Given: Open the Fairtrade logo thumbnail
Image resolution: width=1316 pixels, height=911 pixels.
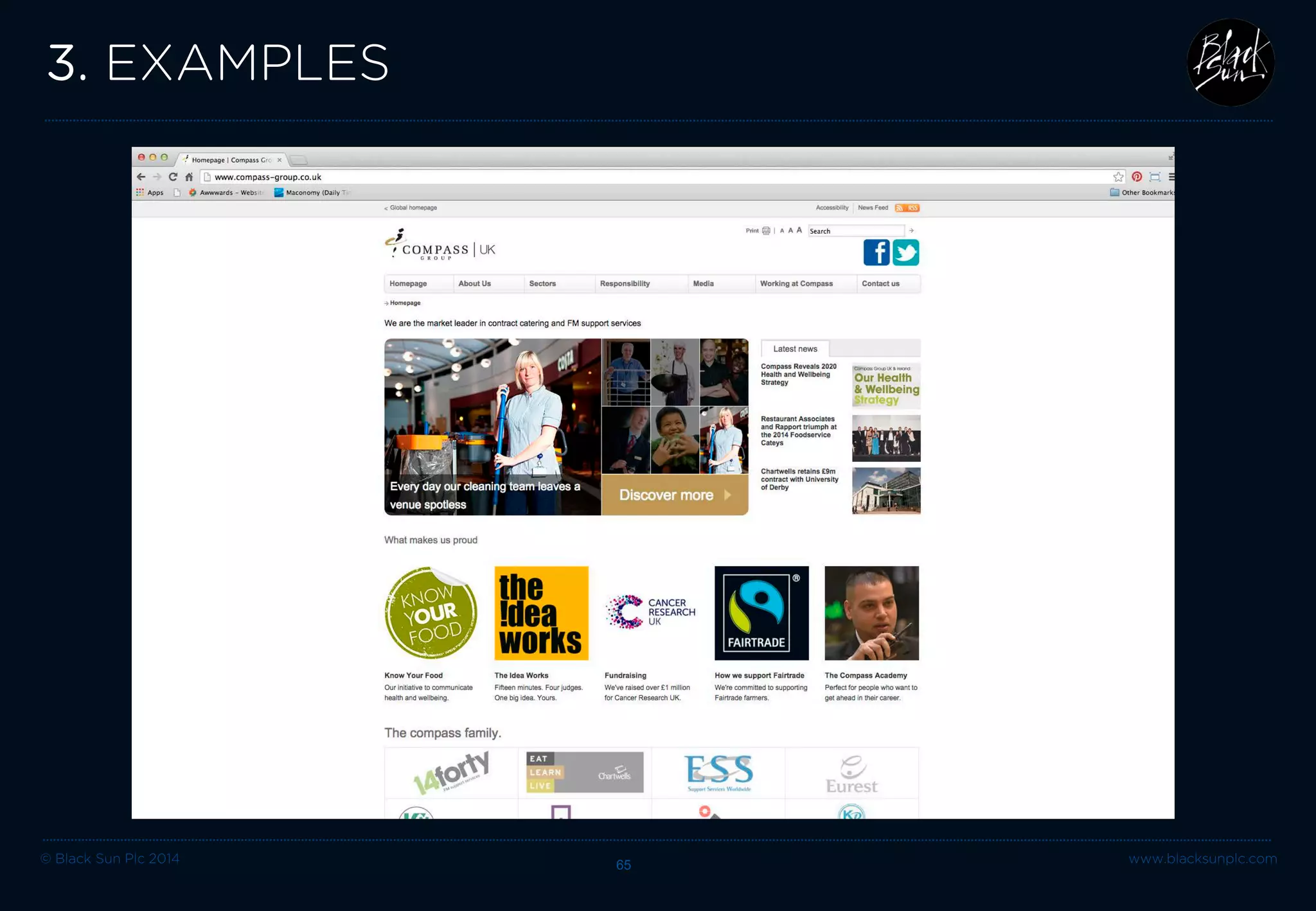Looking at the screenshot, I should tap(761, 613).
